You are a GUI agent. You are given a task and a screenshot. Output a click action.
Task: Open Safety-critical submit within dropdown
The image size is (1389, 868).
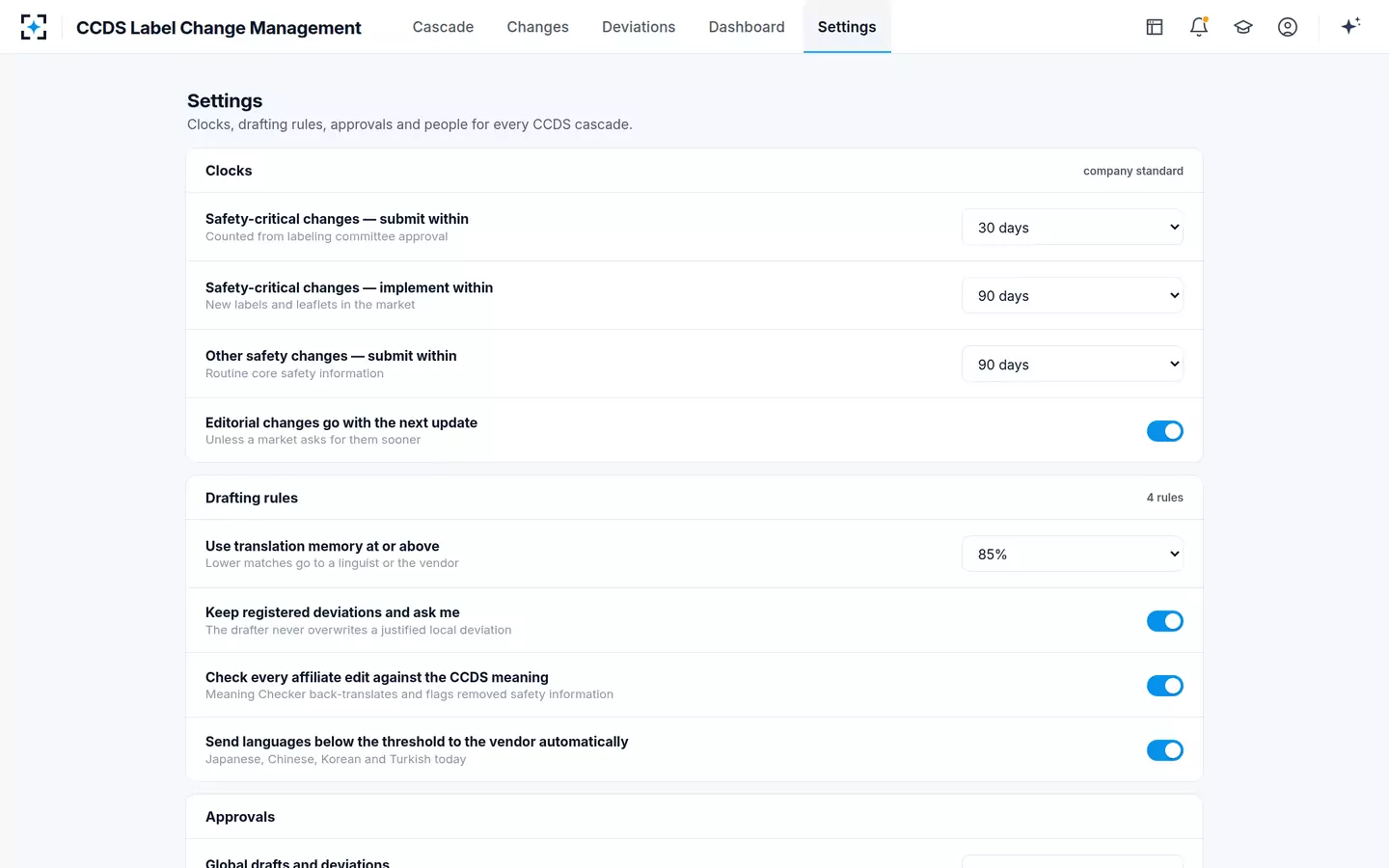coord(1073,228)
